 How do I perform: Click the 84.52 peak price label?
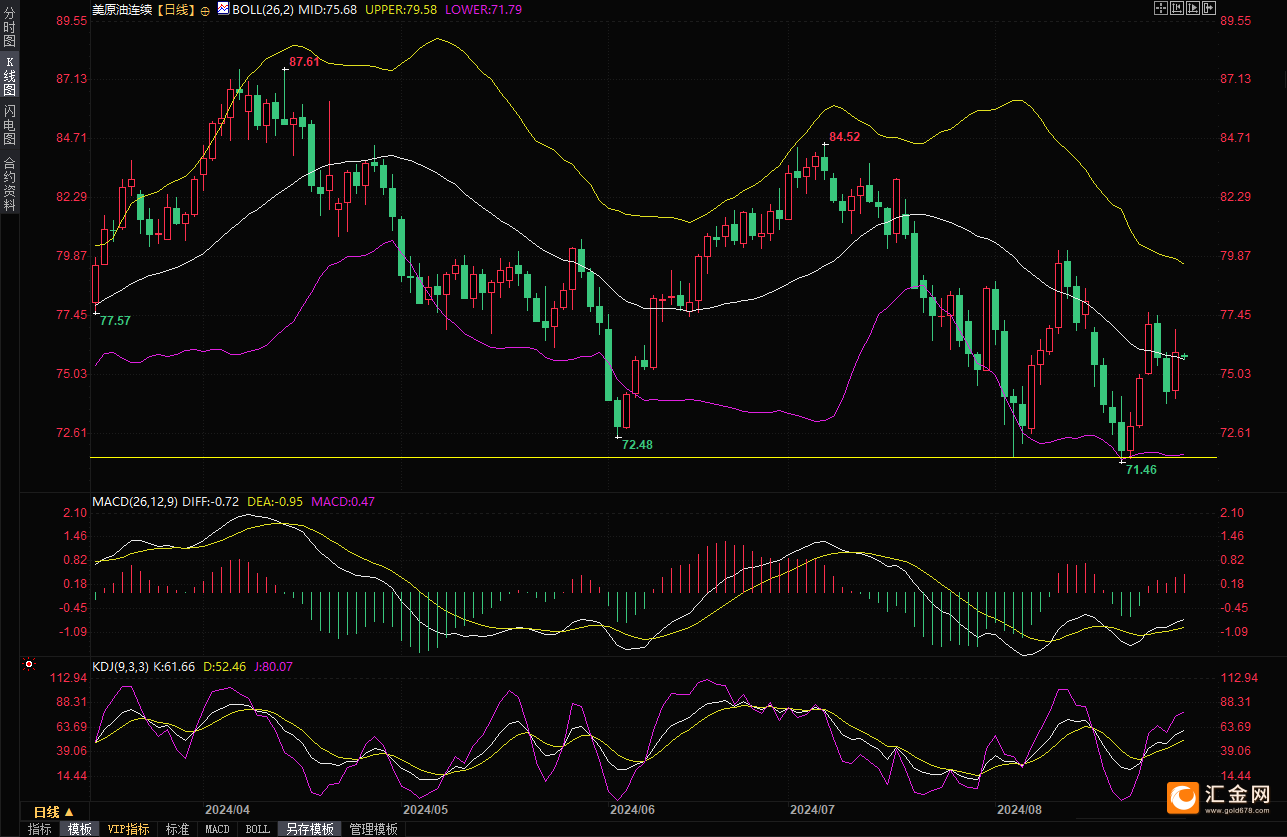[844, 137]
